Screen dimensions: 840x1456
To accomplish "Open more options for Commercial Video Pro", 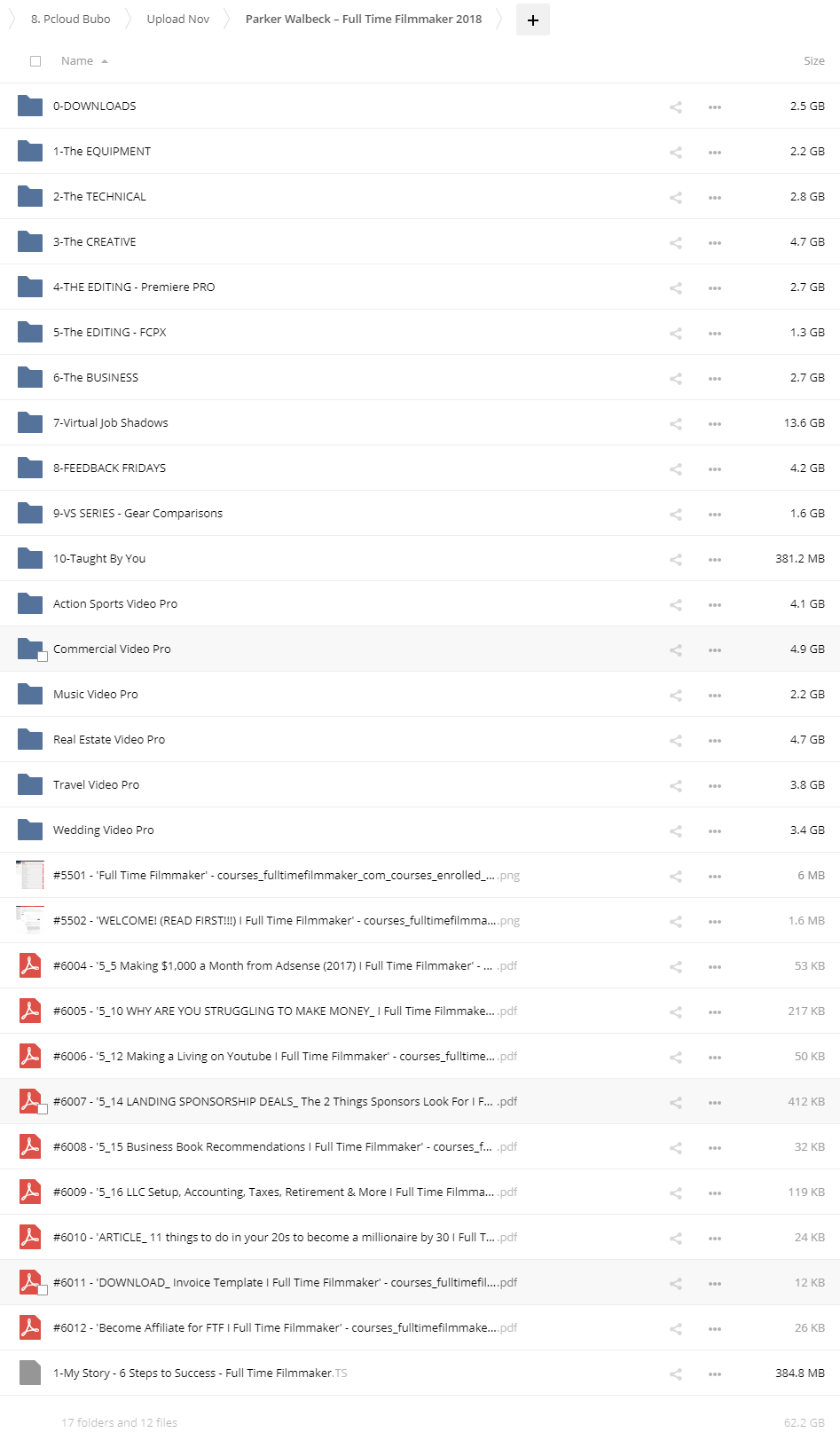I will (715, 650).
